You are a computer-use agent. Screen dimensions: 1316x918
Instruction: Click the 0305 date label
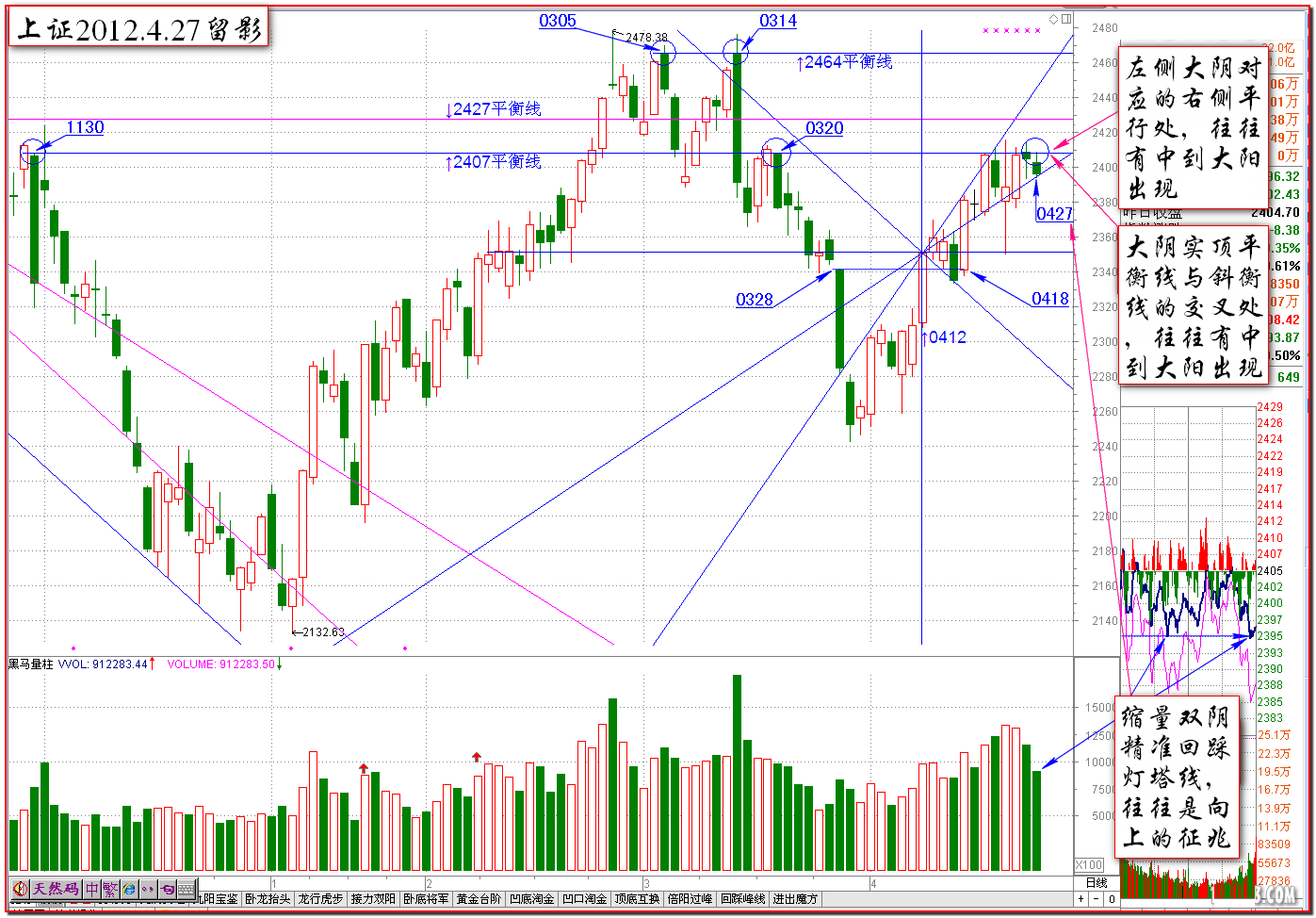pos(558,21)
